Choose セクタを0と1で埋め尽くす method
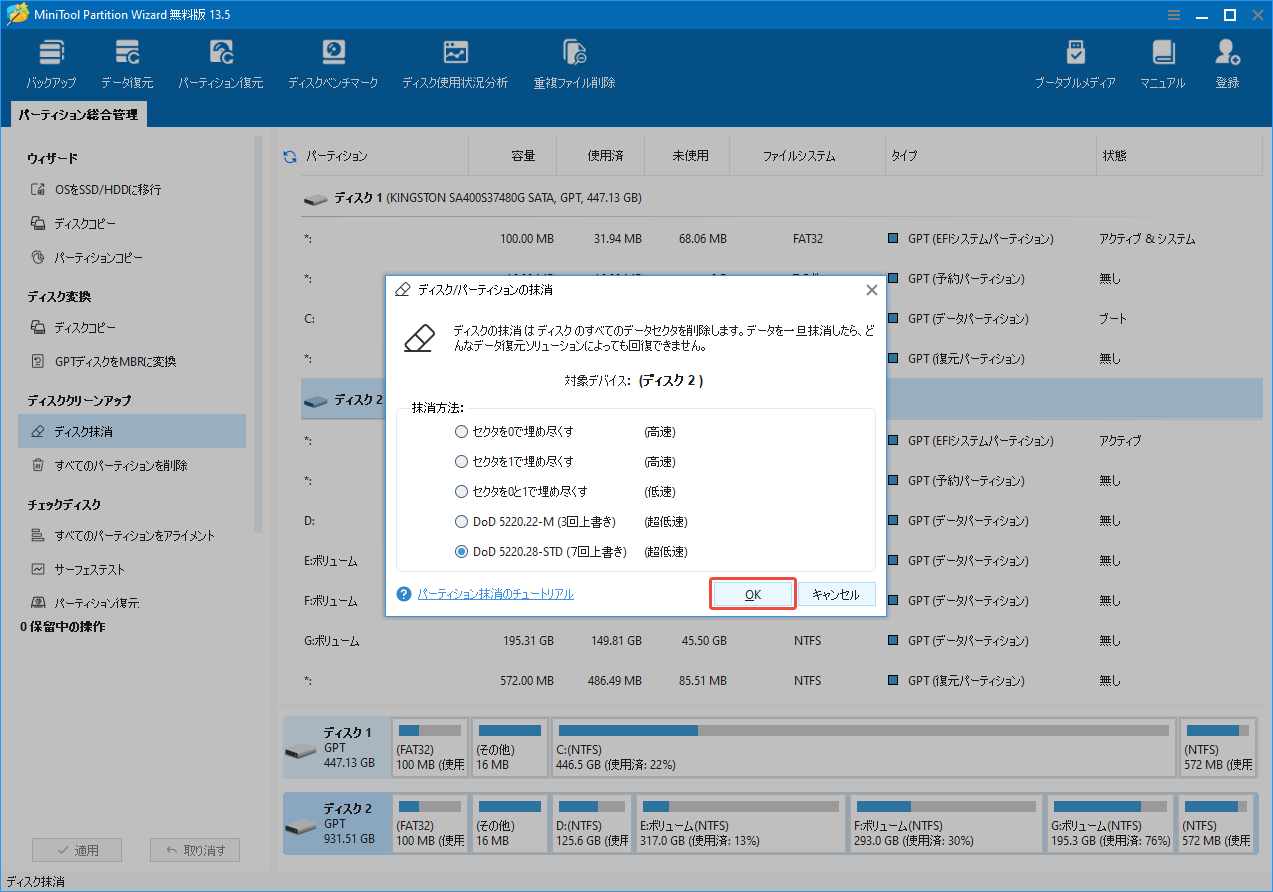The image size is (1273, 892). point(521,492)
